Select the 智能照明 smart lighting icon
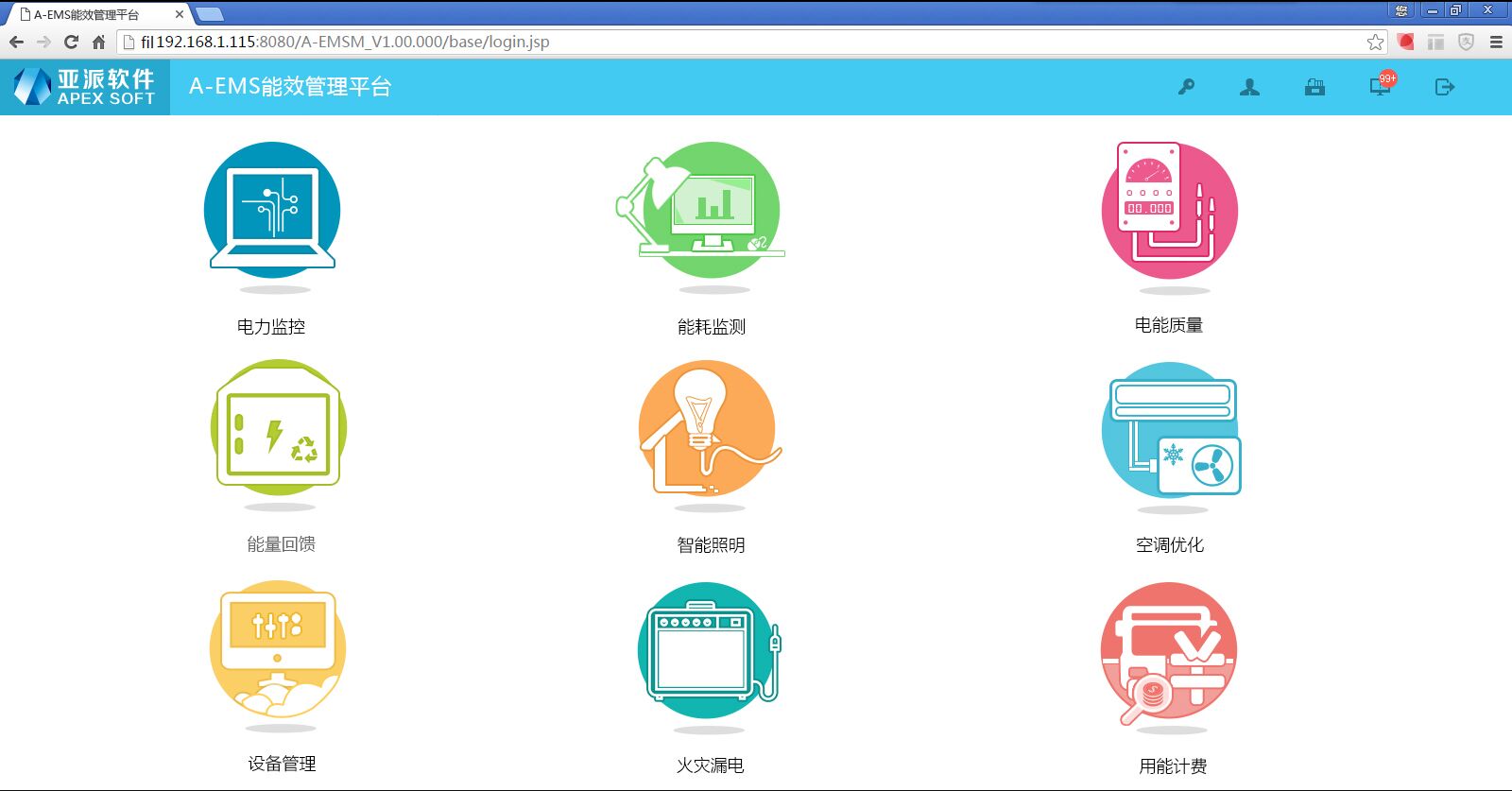This screenshot has height=791, width=1512. [x=708, y=429]
